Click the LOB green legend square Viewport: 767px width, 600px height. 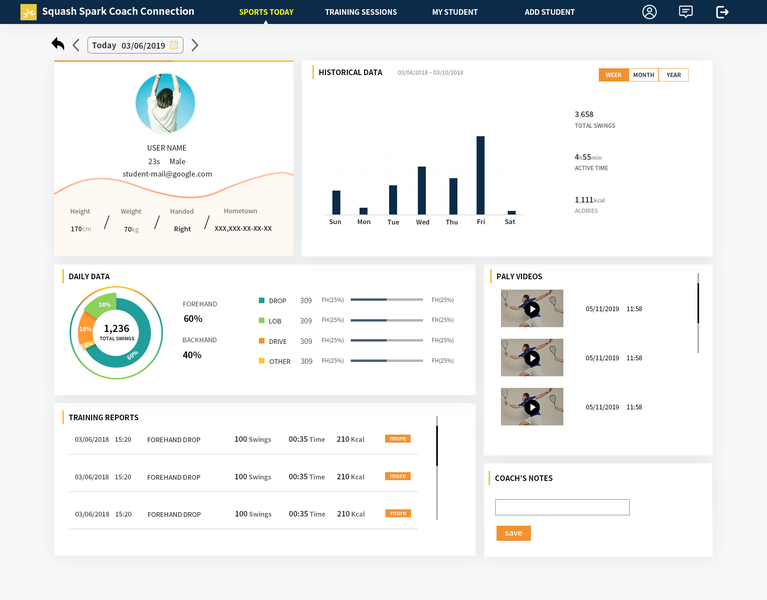click(262, 320)
